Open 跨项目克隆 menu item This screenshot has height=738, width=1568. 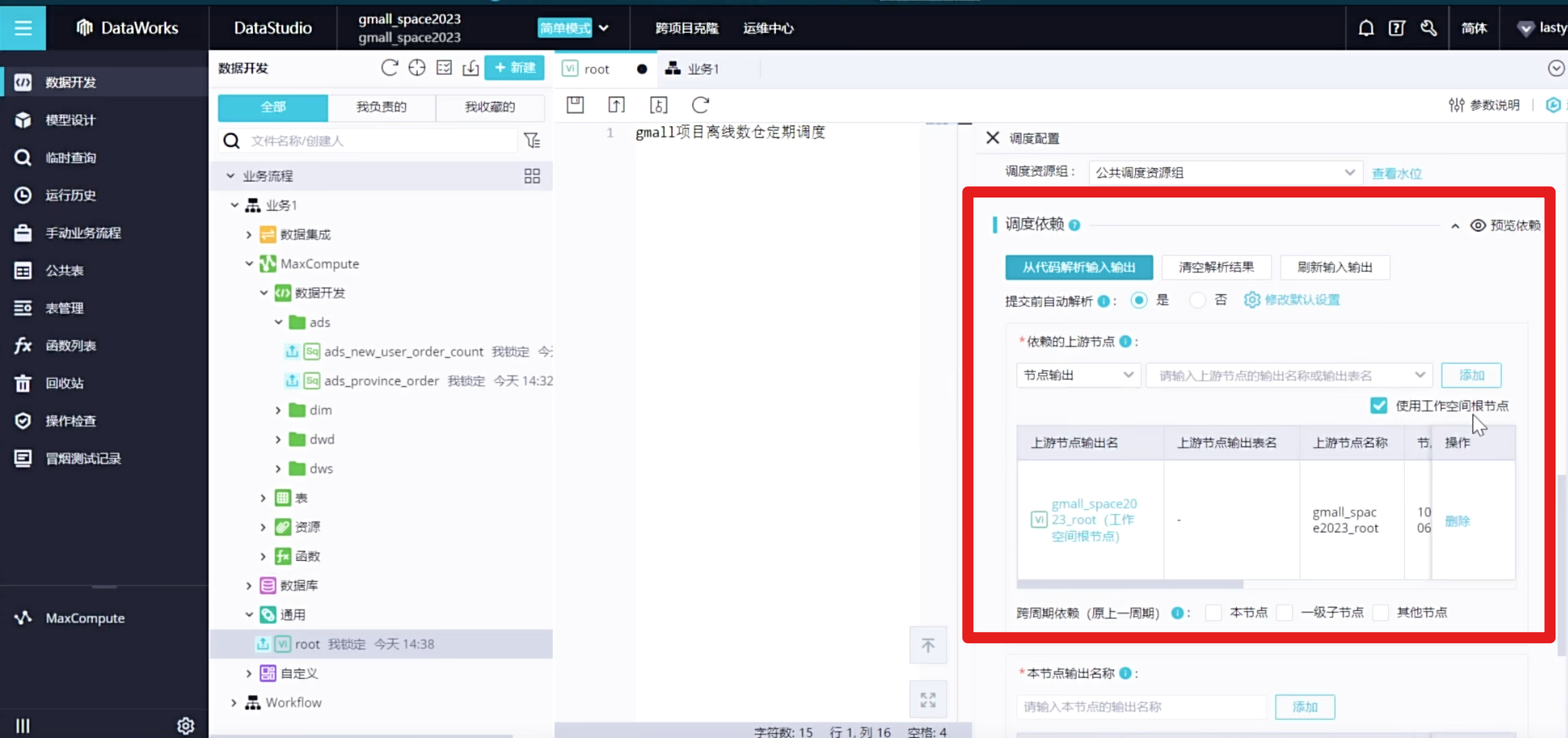[687, 28]
